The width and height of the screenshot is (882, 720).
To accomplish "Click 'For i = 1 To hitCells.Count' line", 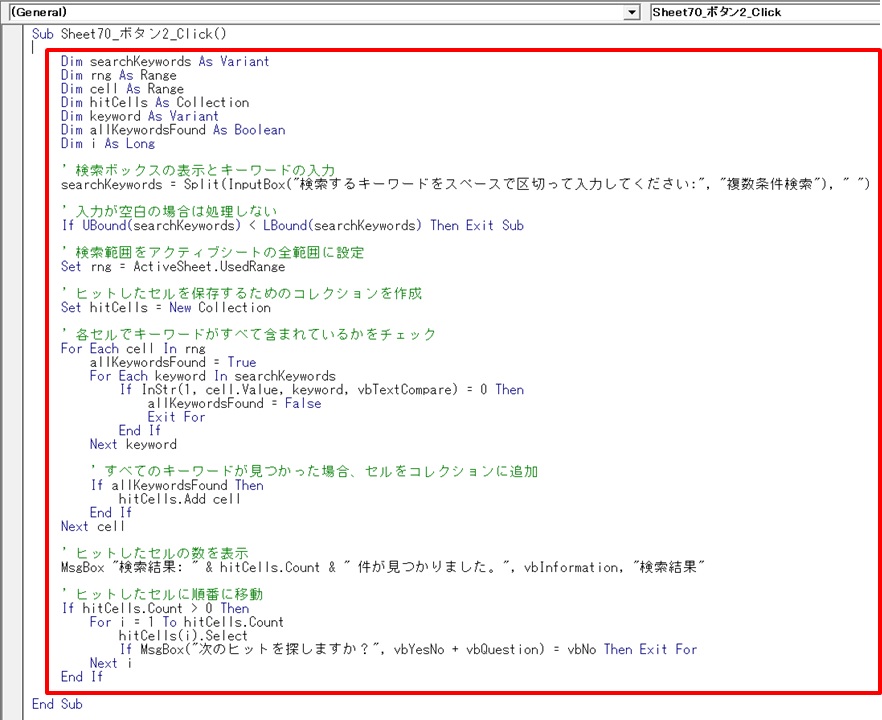I will pos(187,622).
